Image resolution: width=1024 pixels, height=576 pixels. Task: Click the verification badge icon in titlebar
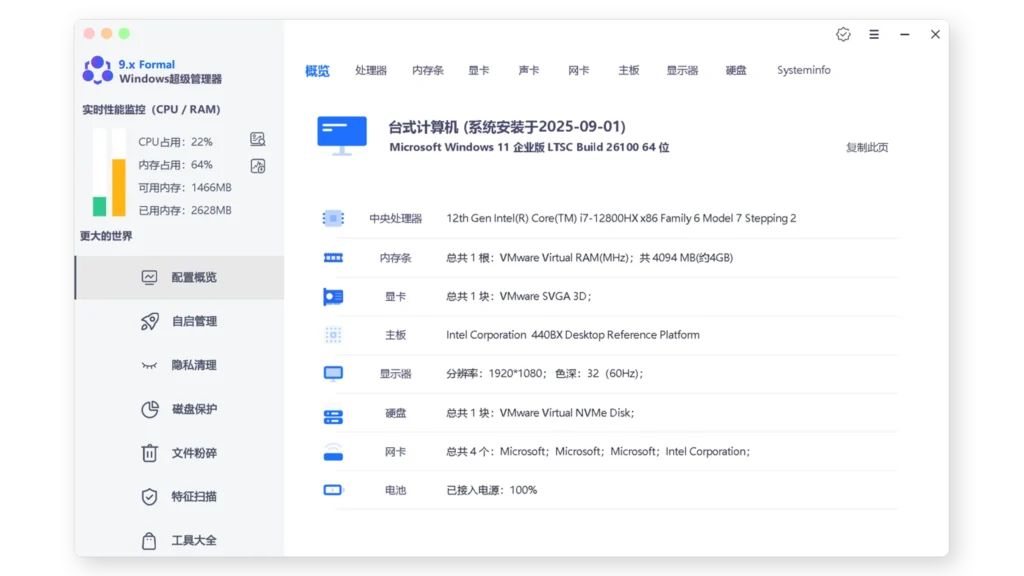[843, 33]
